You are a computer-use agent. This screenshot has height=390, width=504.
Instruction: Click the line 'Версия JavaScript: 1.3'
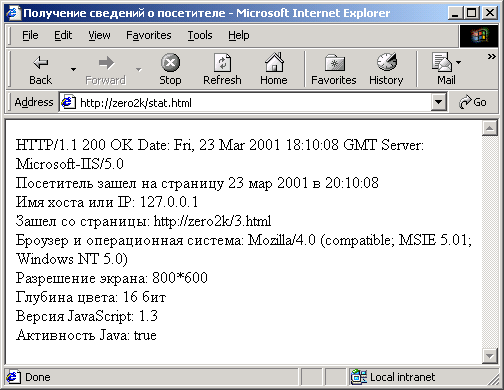pyautogui.click(x=87, y=316)
